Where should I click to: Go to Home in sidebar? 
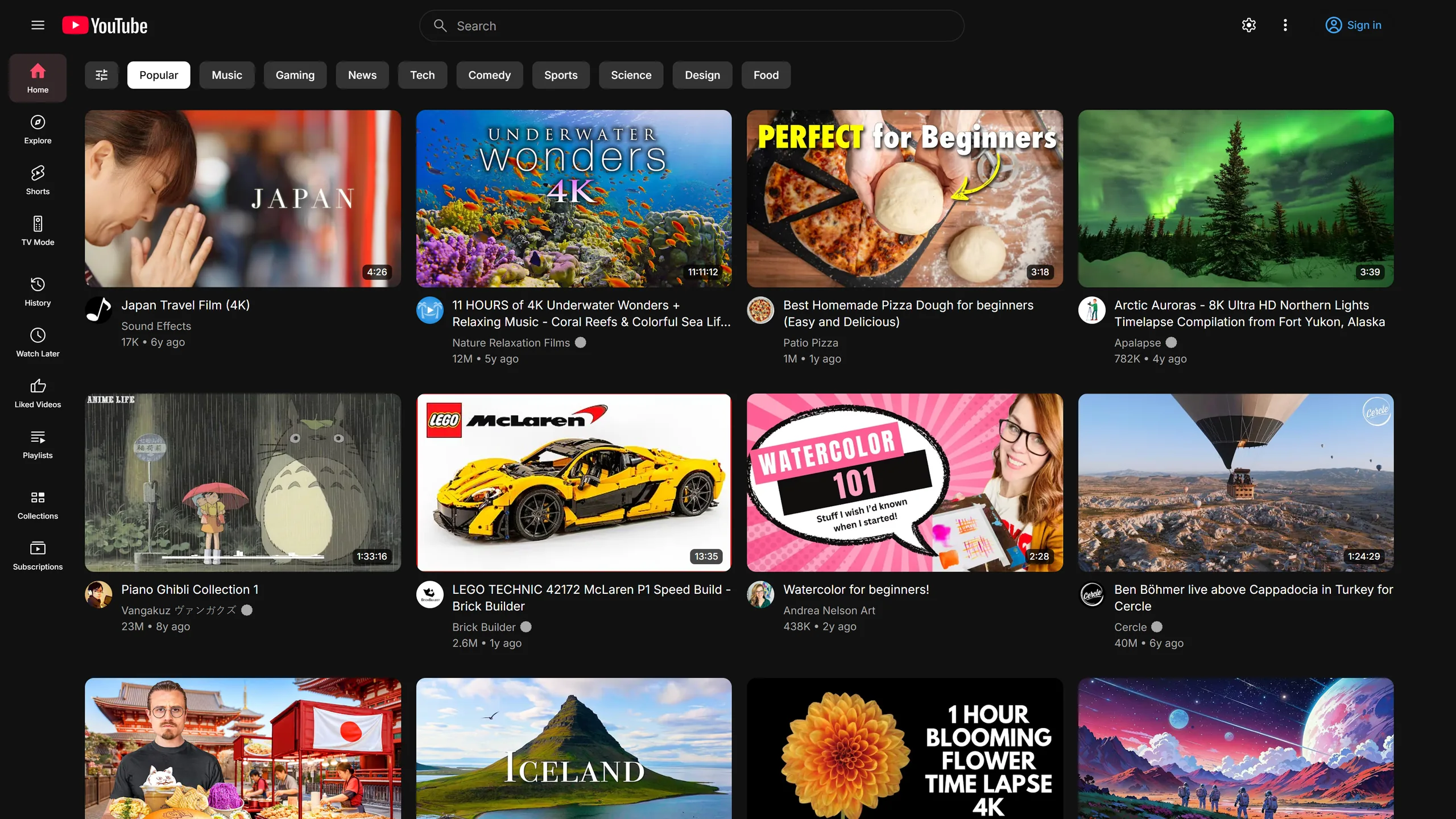click(x=38, y=78)
